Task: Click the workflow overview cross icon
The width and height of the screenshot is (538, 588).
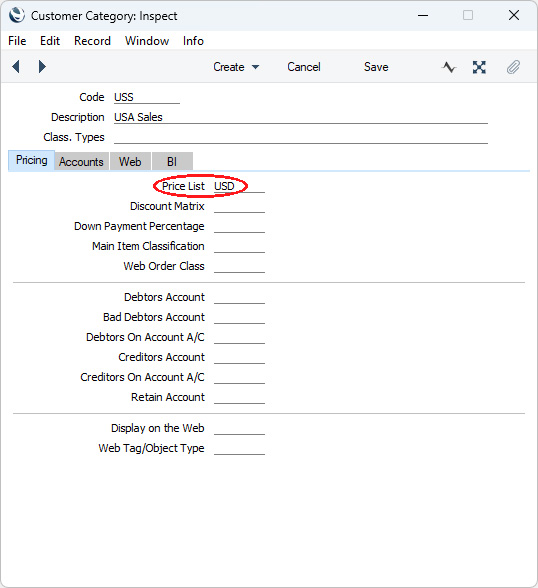Action: [x=479, y=68]
